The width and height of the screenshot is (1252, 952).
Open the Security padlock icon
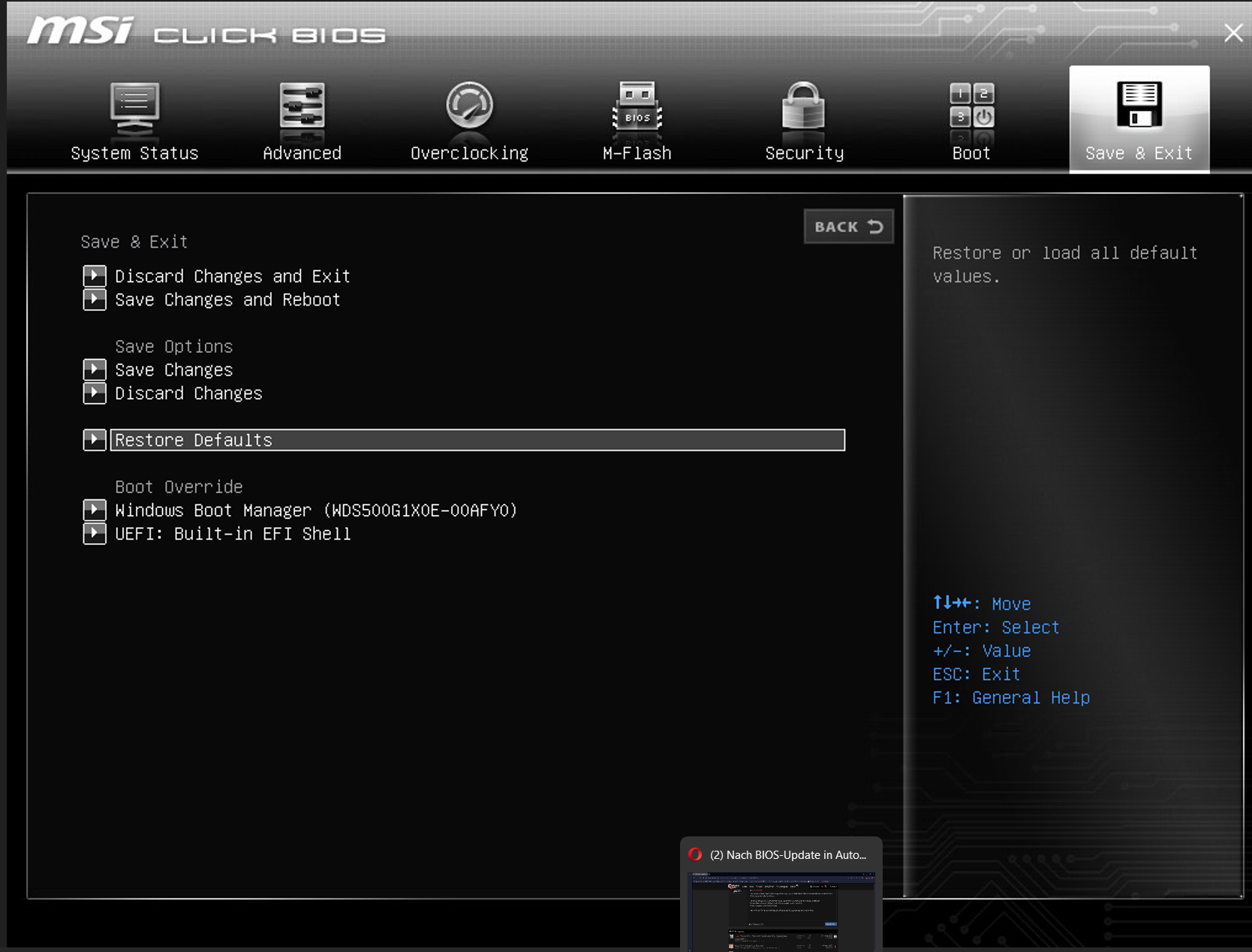803,106
